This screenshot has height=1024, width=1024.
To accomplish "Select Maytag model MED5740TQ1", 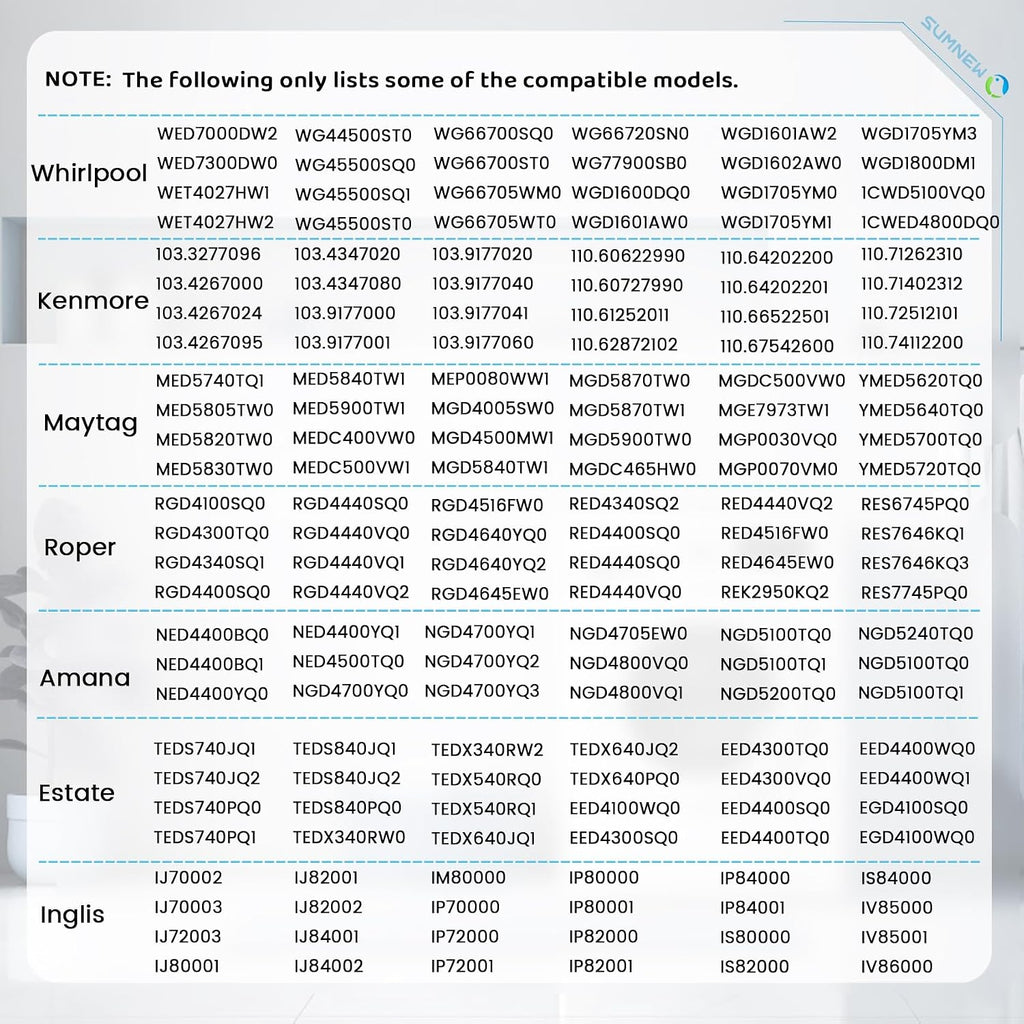I will coord(210,381).
